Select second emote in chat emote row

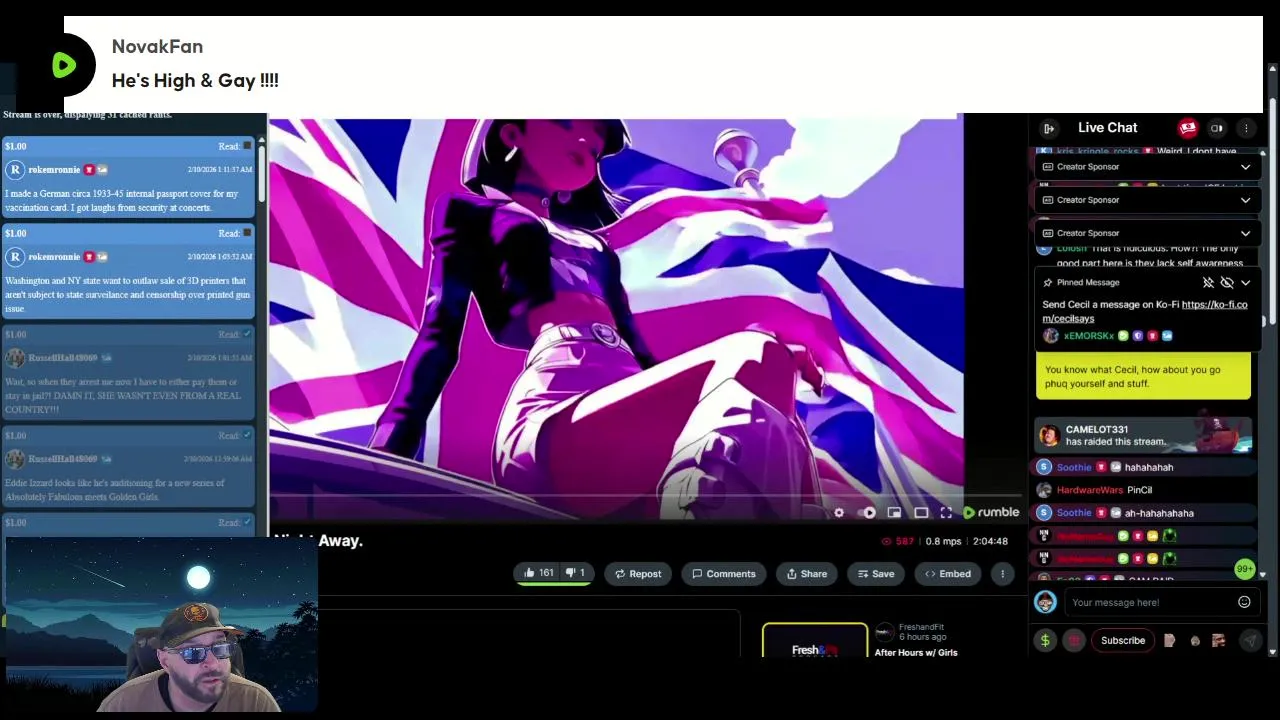(x=1195, y=641)
